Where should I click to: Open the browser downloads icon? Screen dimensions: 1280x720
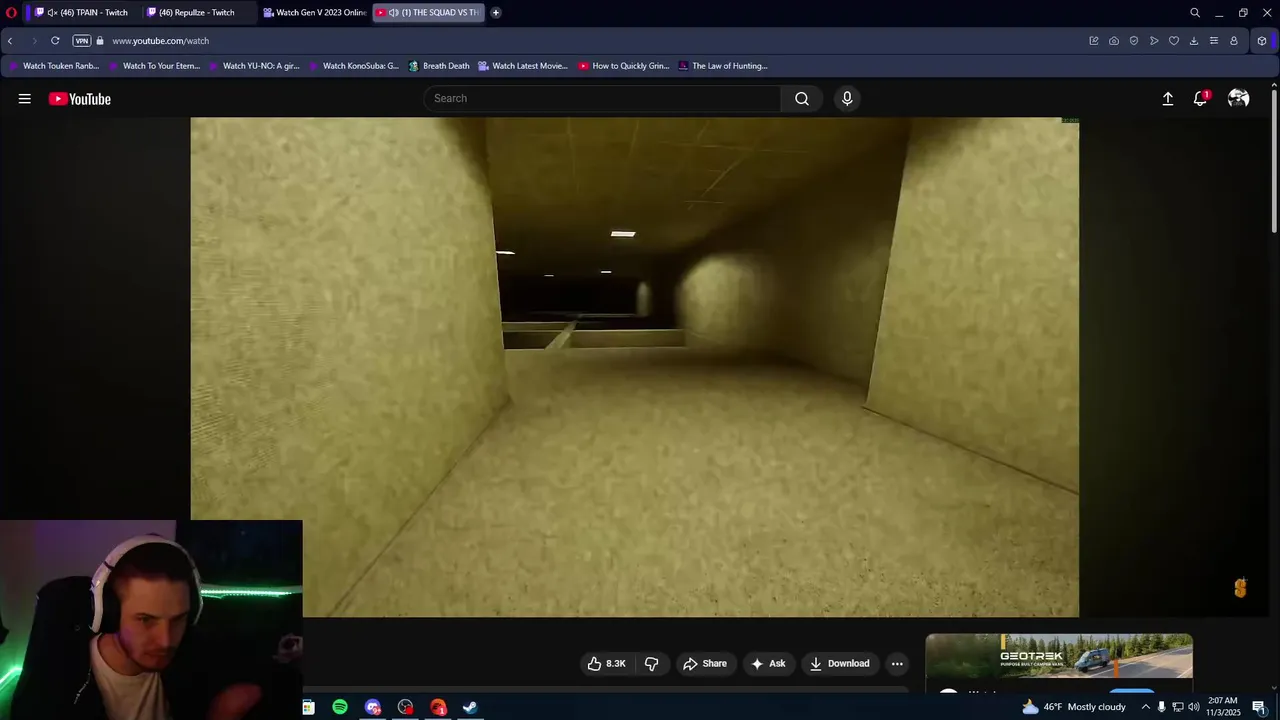point(1194,41)
